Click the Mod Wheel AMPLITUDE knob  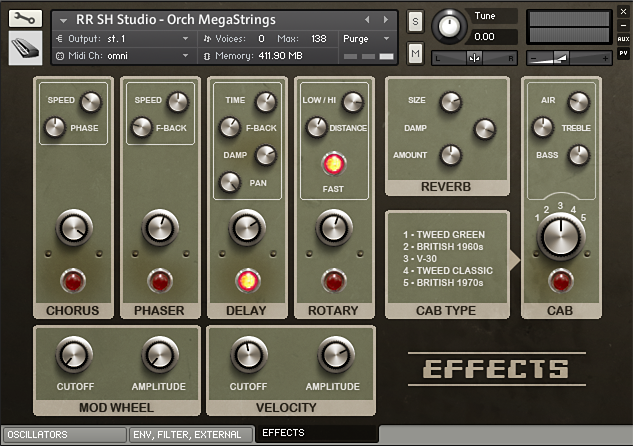(x=160, y=355)
